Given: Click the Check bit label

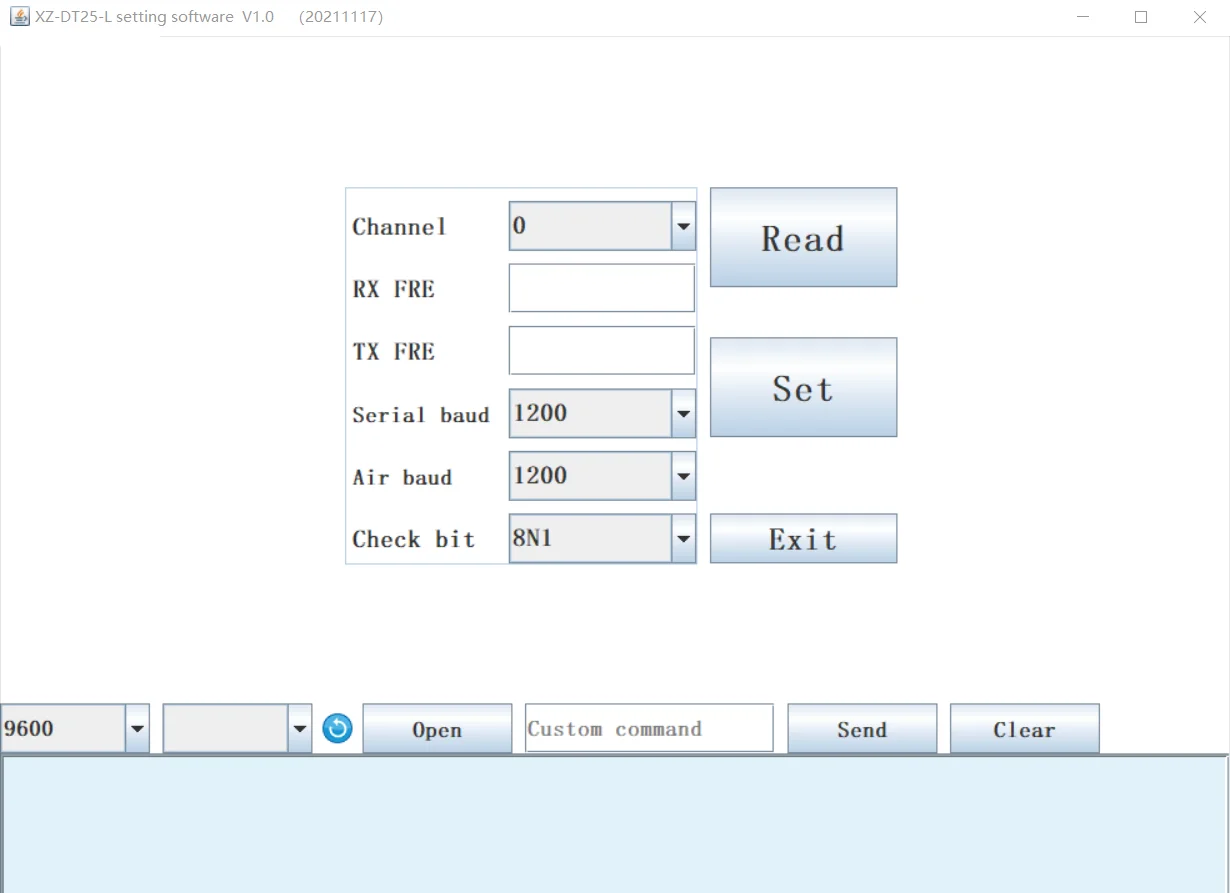Looking at the screenshot, I should pos(413,539).
